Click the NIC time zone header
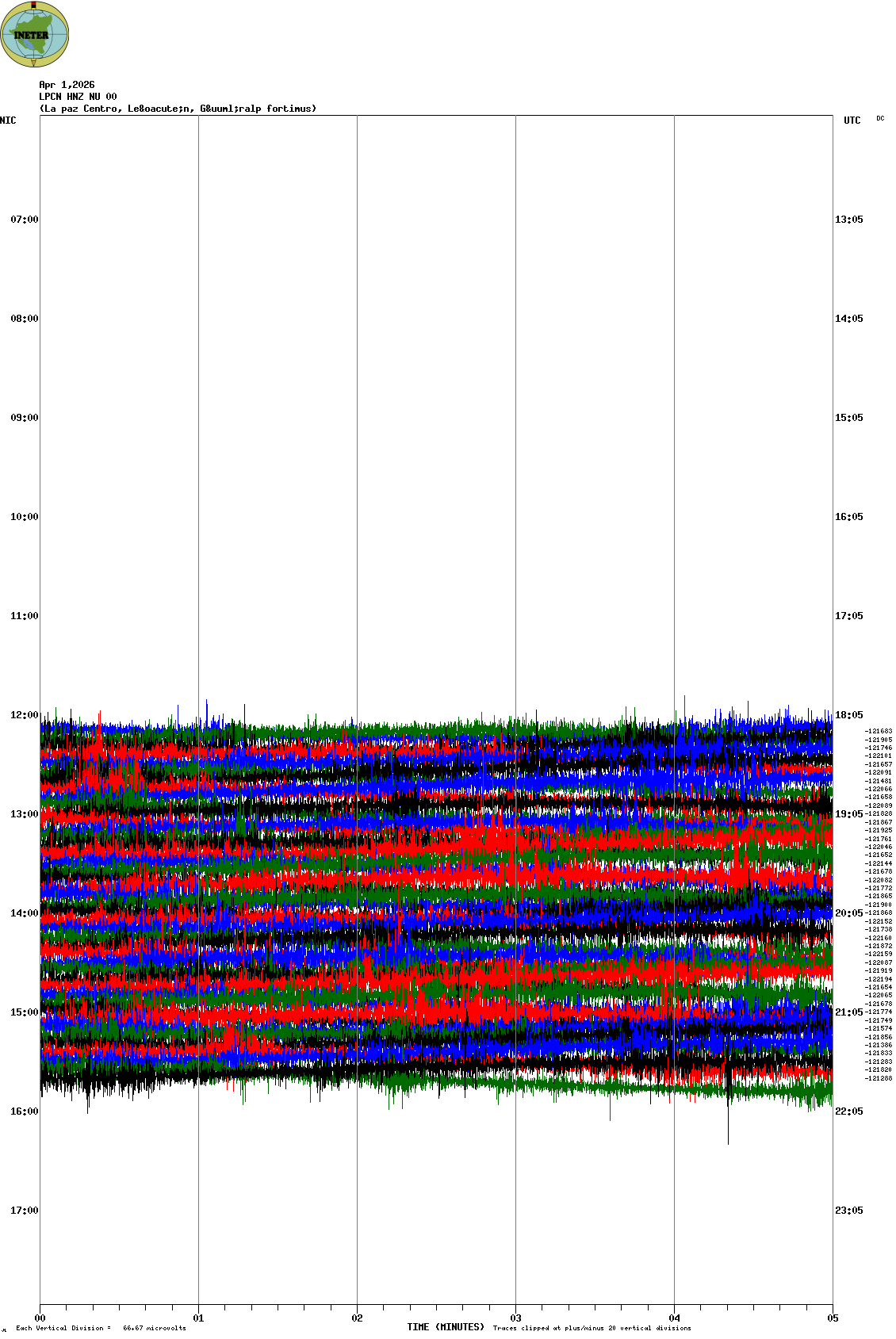 pyautogui.click(x=8, y=121)
